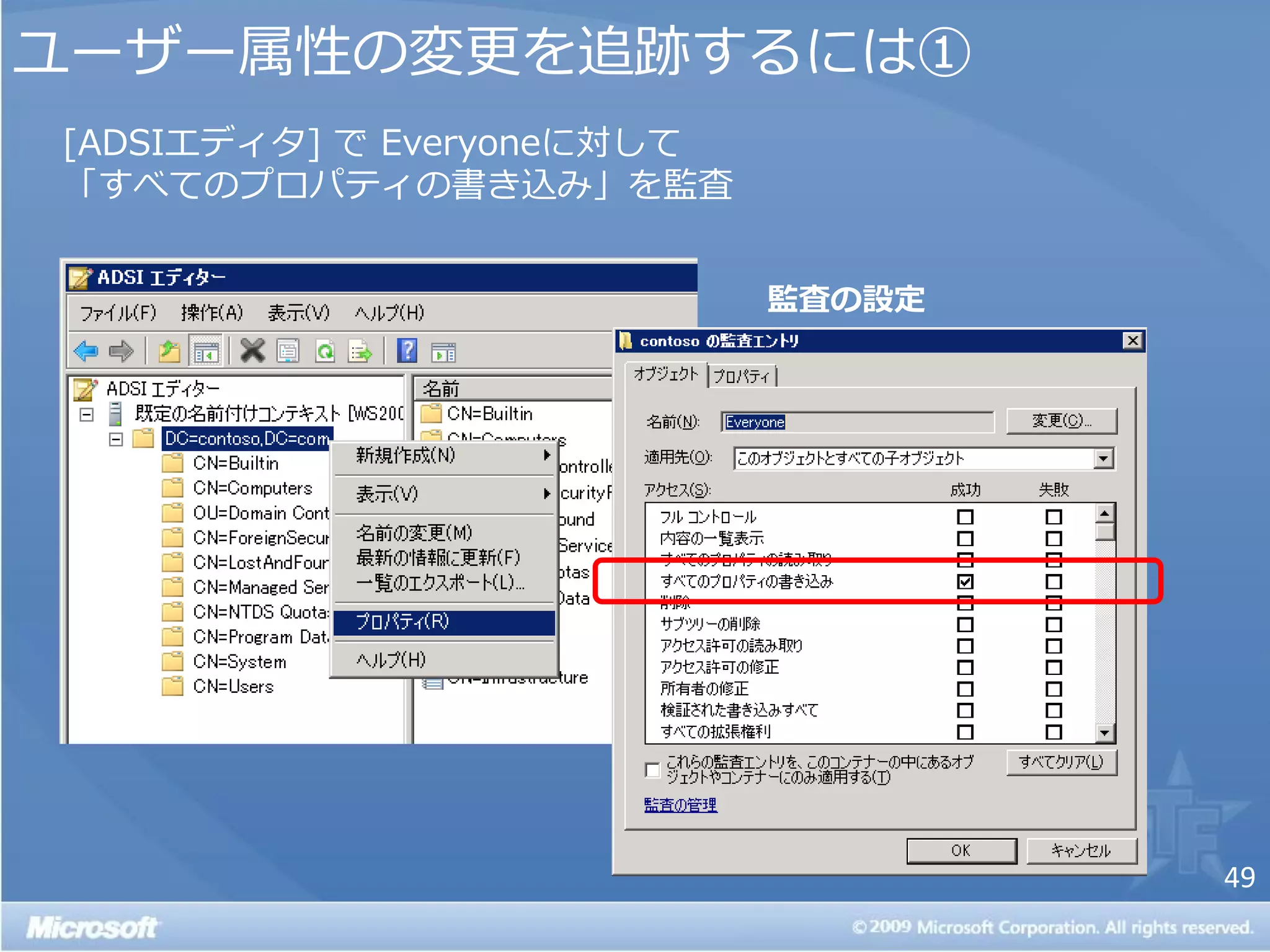Check failure box for すべてのプロパティの書き込み
The width and height of the screenshot is (1270, 952).
click(1054, 581)
